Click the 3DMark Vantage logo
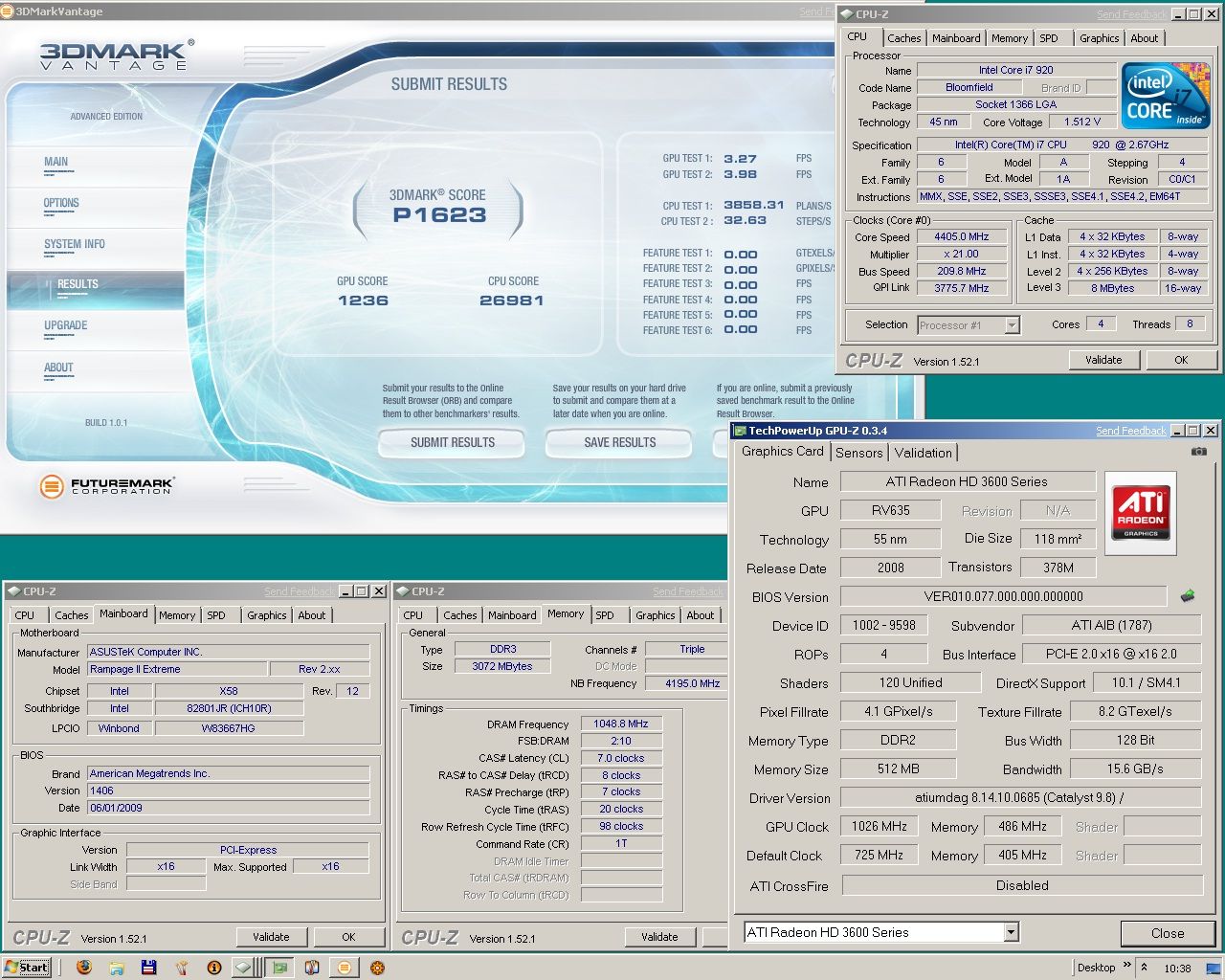The height and width of the screenshot is (980, 1225). (x=117, y=55)
